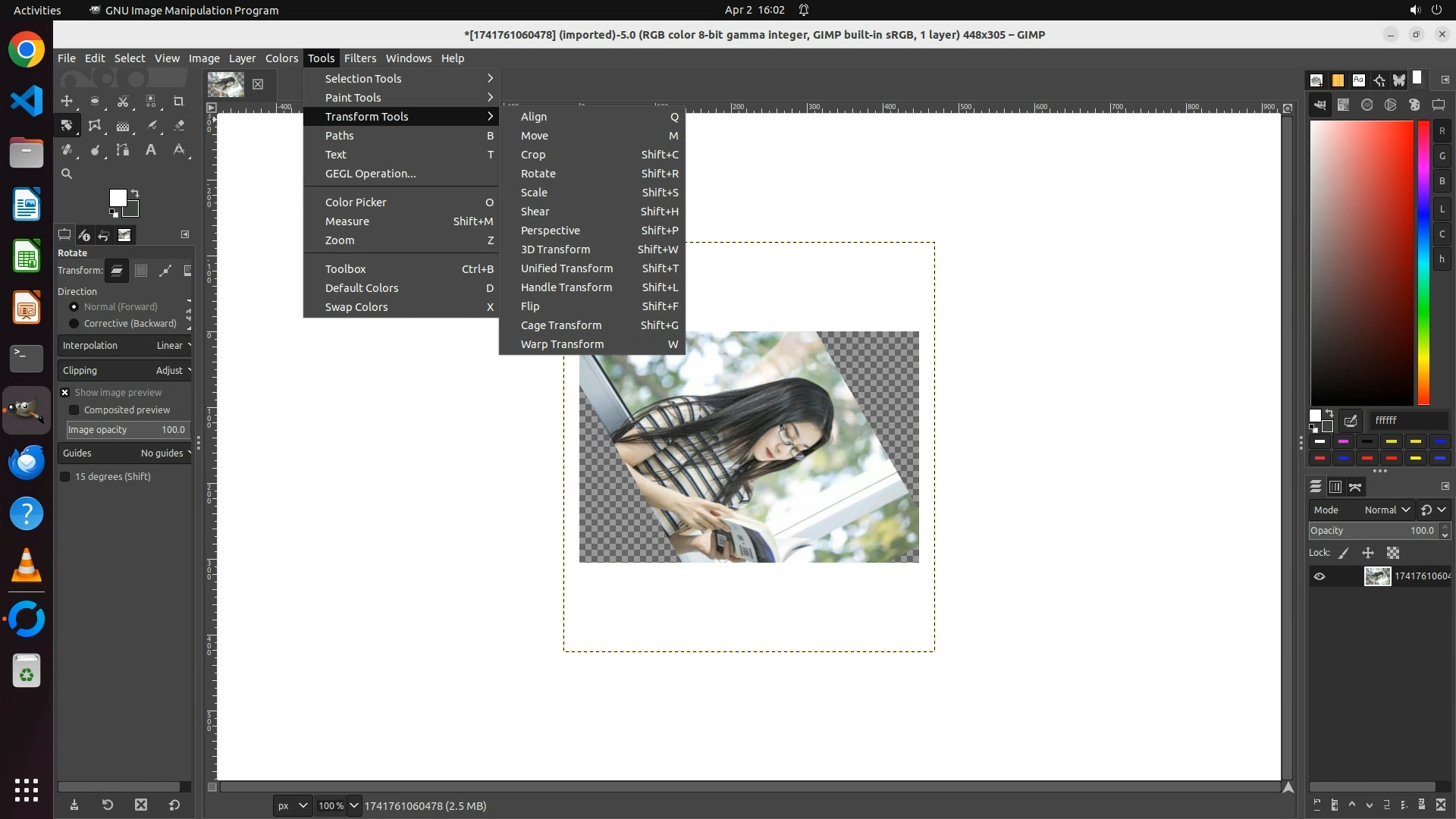Select the Text tool icon
The width and height of the screenshot is (1456, 819).
(151, 149)
